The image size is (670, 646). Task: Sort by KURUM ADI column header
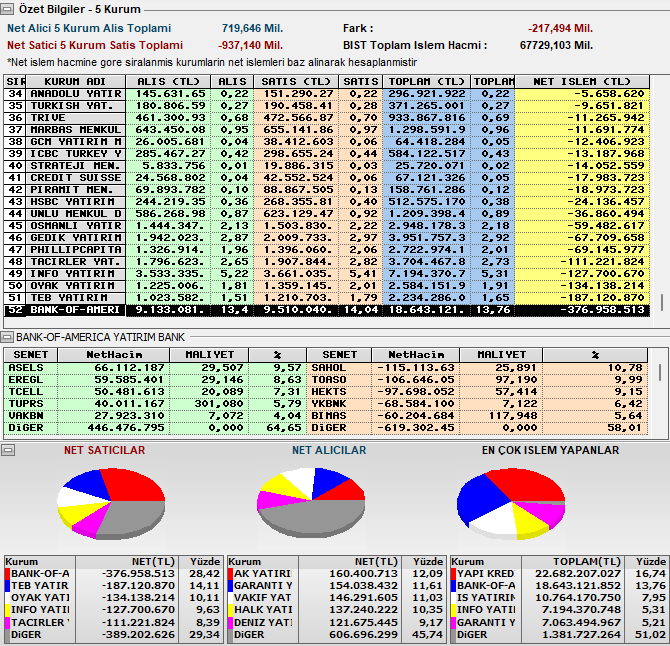coord(76,82)
